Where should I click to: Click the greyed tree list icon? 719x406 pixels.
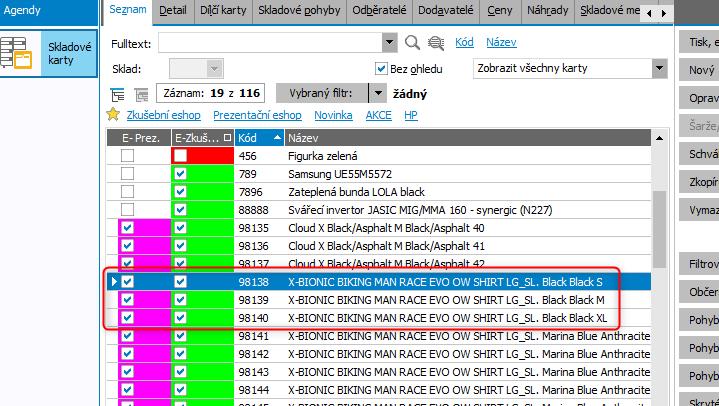142,95
